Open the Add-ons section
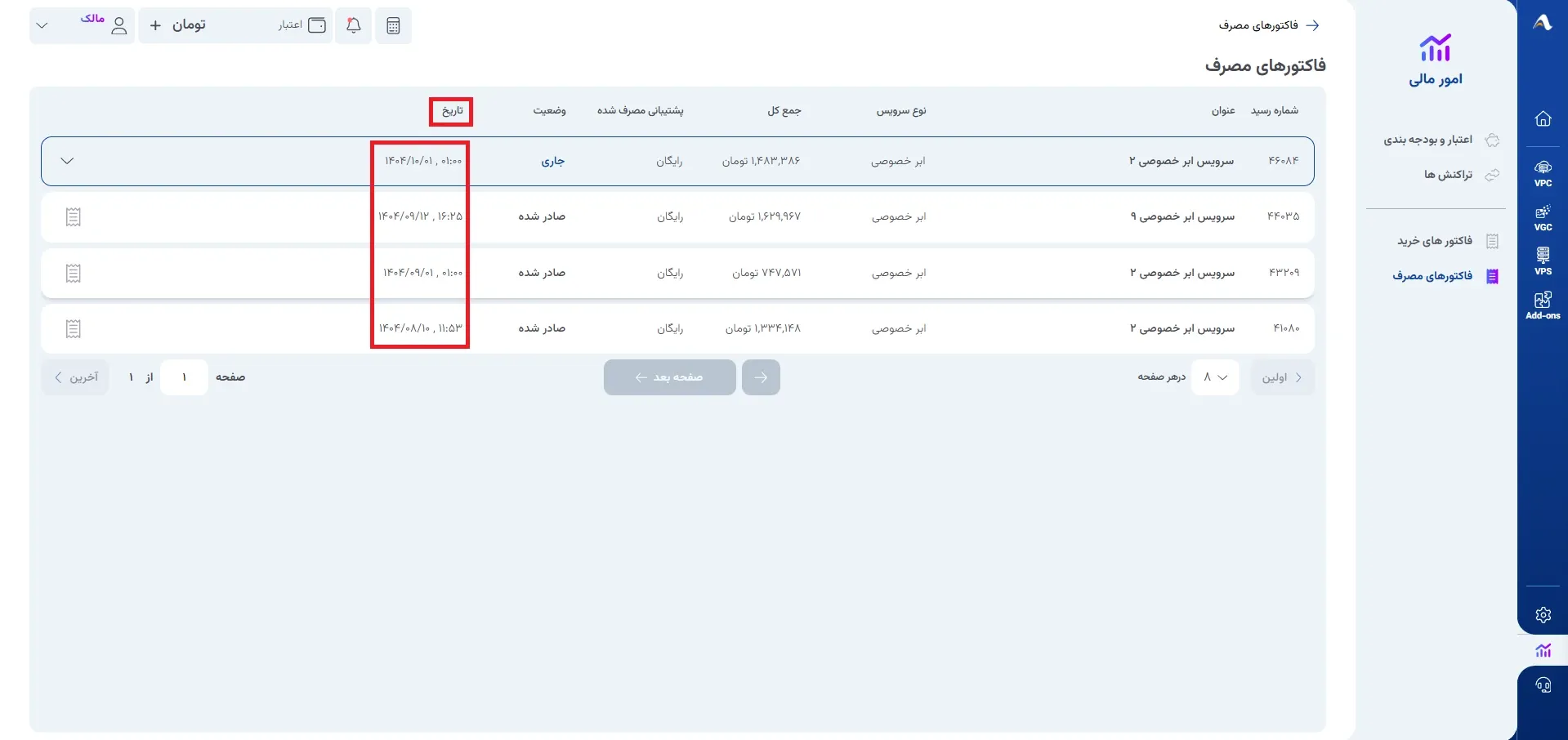This screenshot has height=740, width=1568. click(x=1543, y=305)
